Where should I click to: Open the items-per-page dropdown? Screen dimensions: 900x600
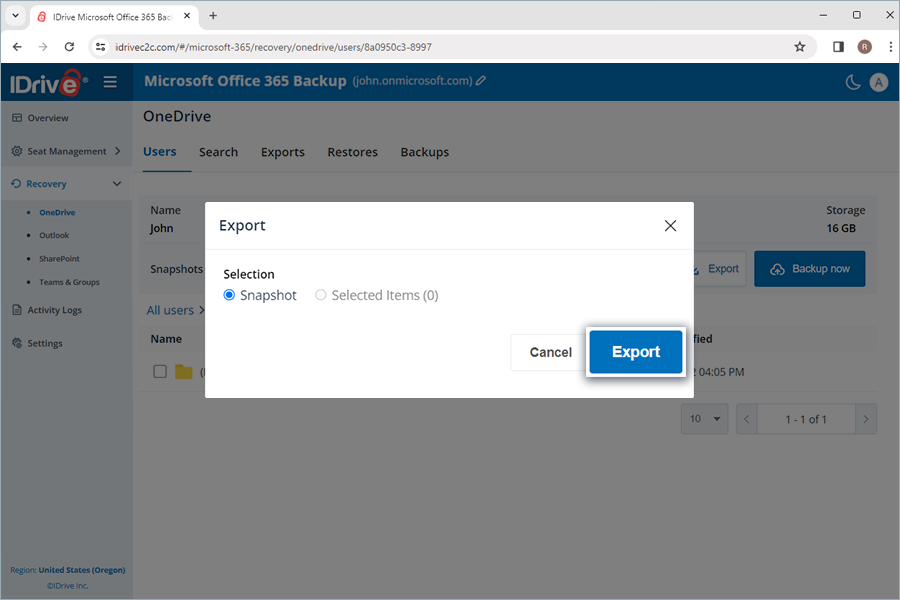pyautogui.click(x=704, y=418)
